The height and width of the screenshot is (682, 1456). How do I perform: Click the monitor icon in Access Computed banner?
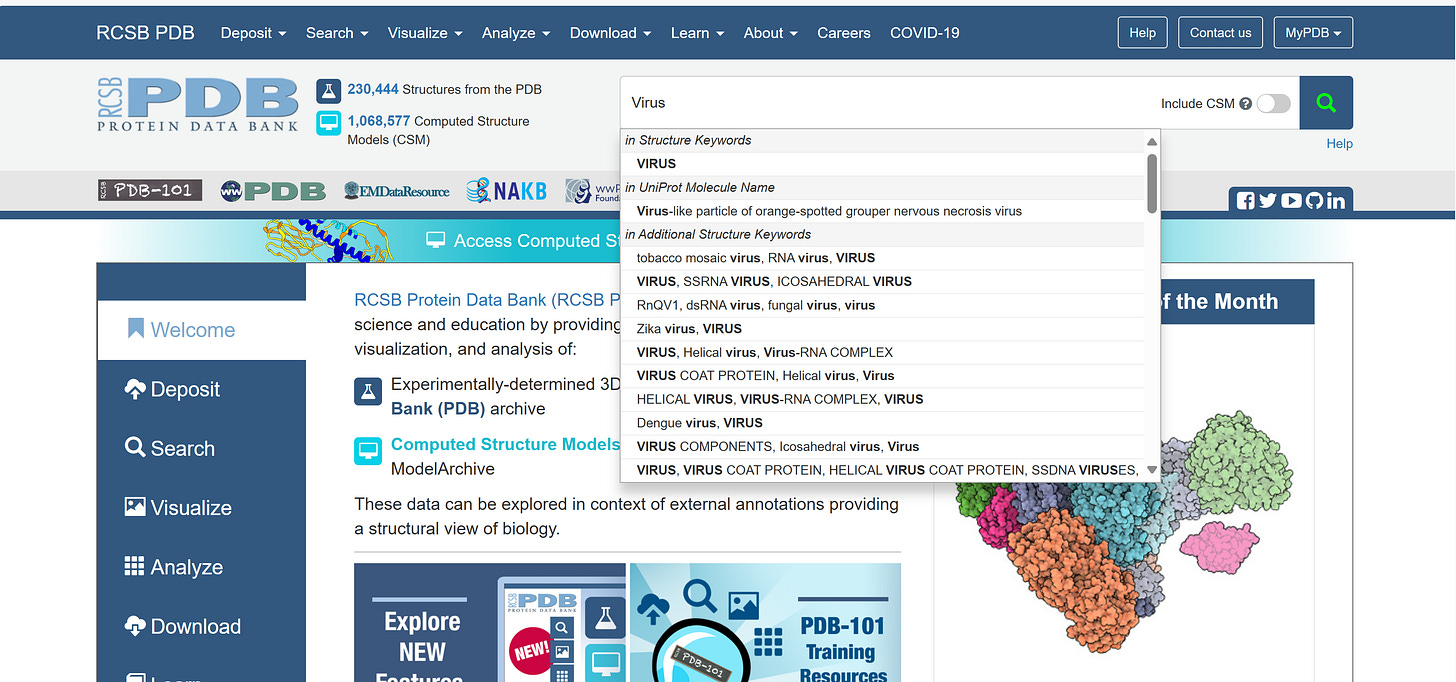(435, 240)
